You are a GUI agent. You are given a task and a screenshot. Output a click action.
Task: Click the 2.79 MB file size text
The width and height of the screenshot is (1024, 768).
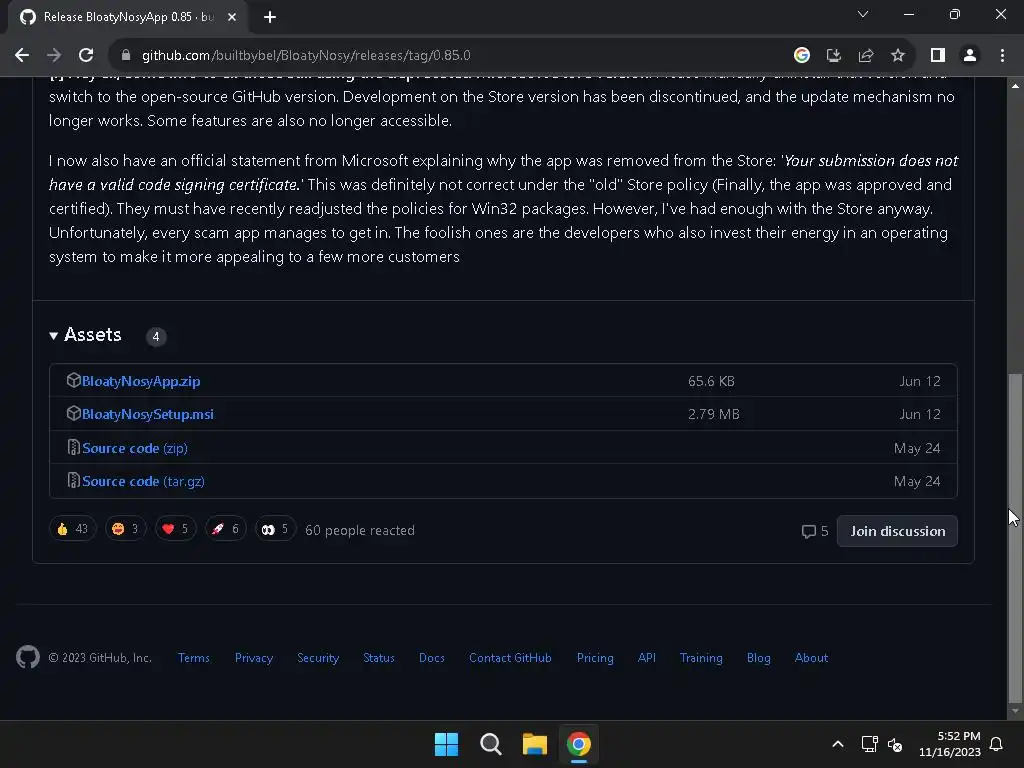[714, 415]
